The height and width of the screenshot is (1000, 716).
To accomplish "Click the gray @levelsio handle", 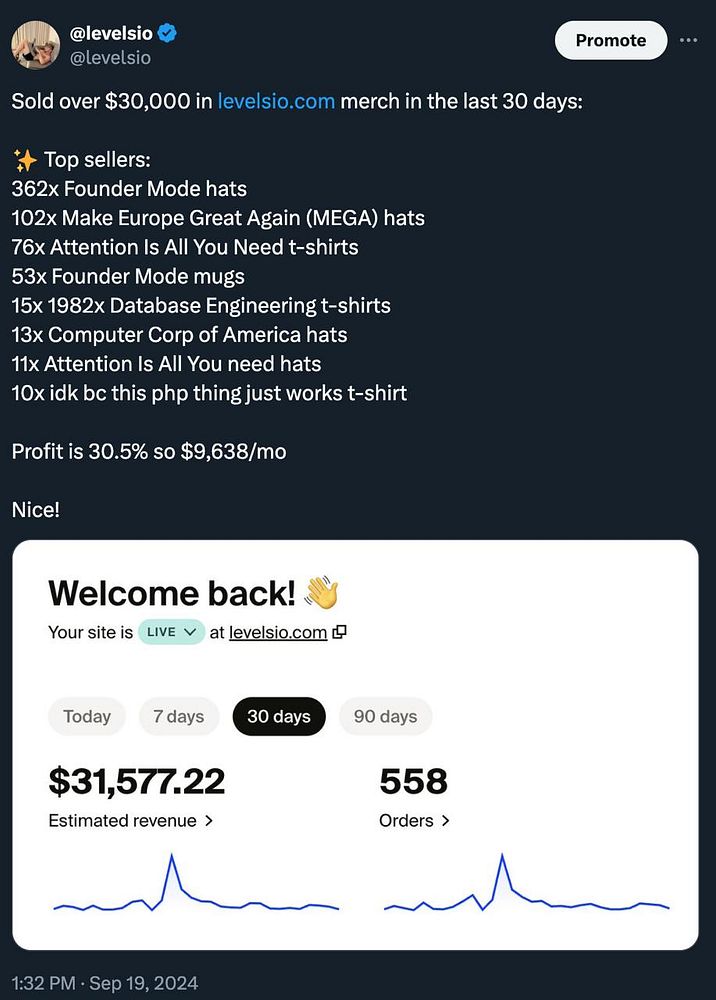I will coord(110,58).
